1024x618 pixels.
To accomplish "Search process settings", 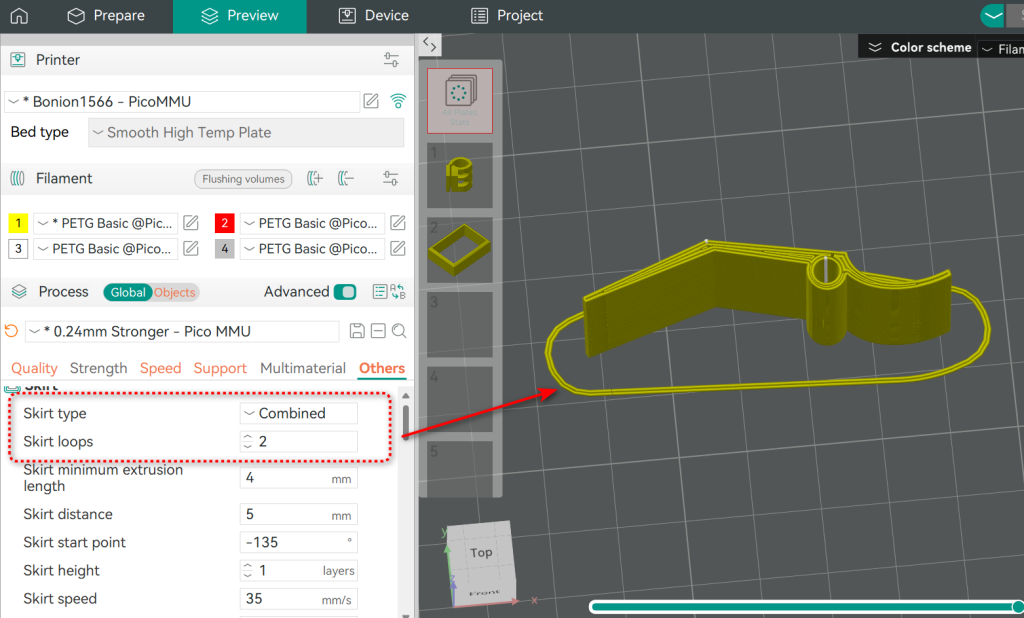I will tap(399, 331).
